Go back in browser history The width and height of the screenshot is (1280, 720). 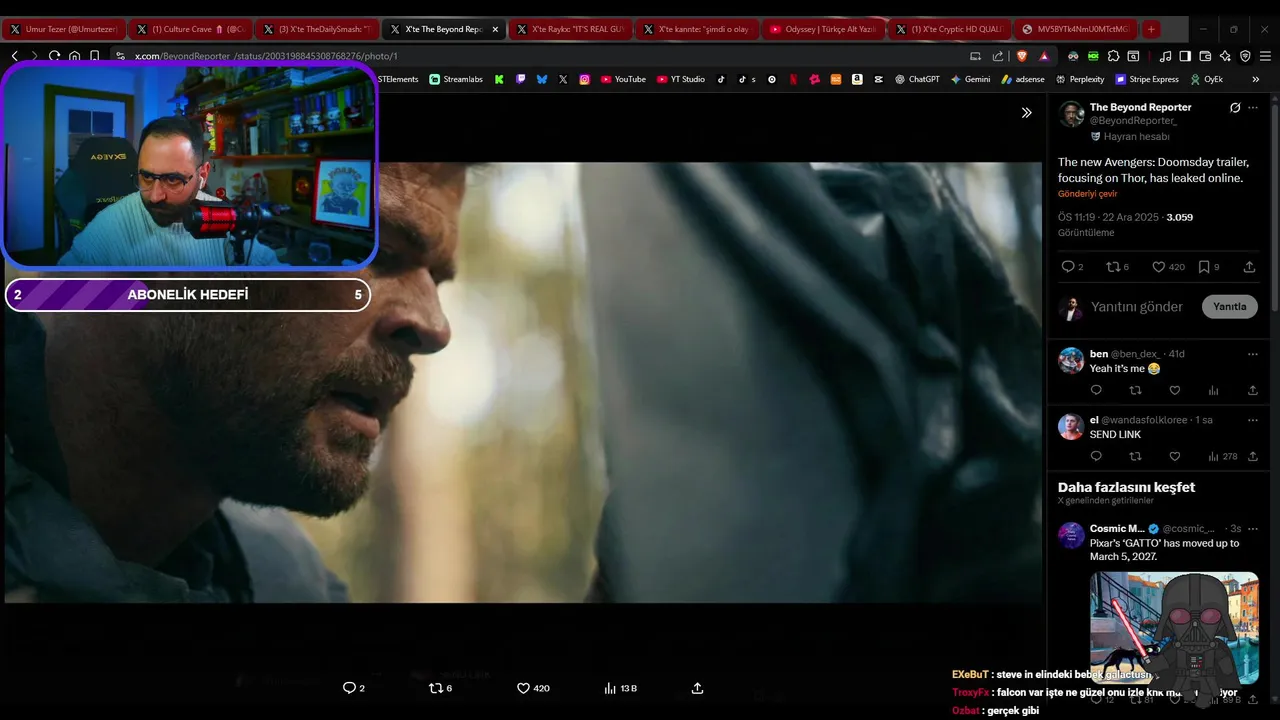[14, 56]
